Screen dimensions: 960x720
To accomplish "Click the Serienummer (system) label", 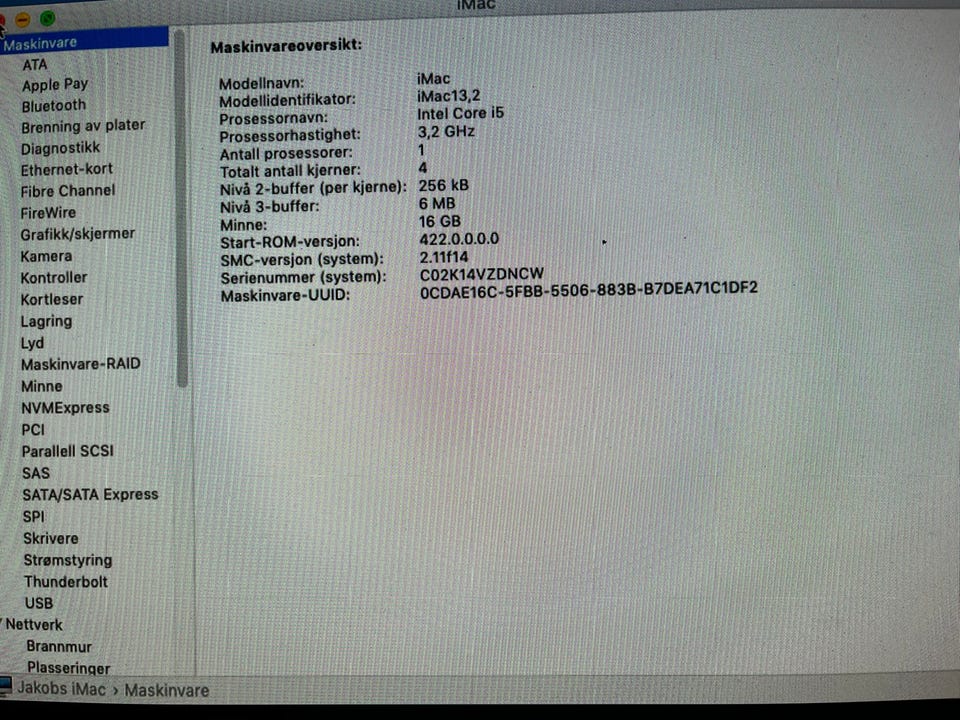I will [x=304, y=278].
